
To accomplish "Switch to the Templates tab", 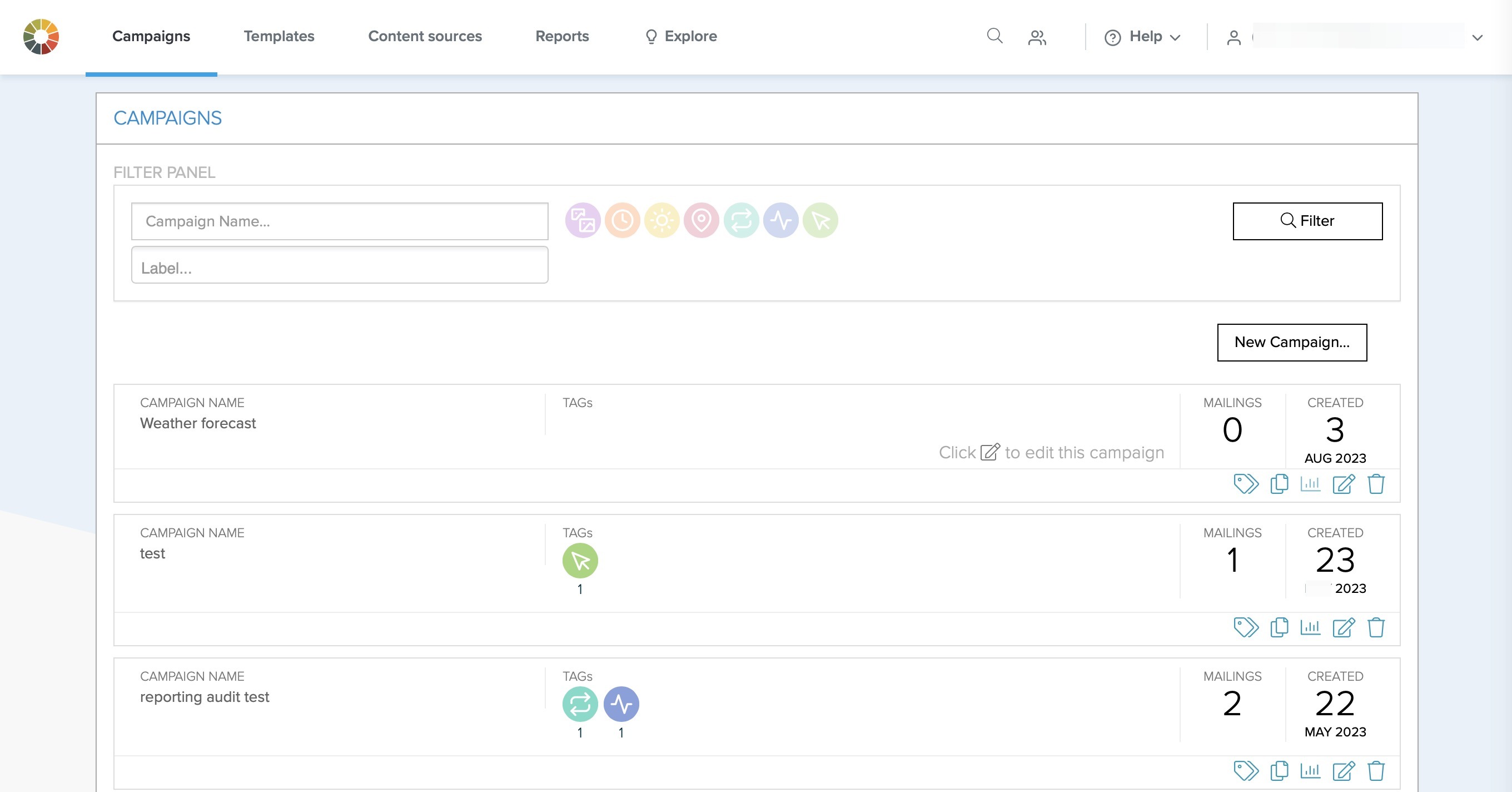I will click(x=279, y=36).
